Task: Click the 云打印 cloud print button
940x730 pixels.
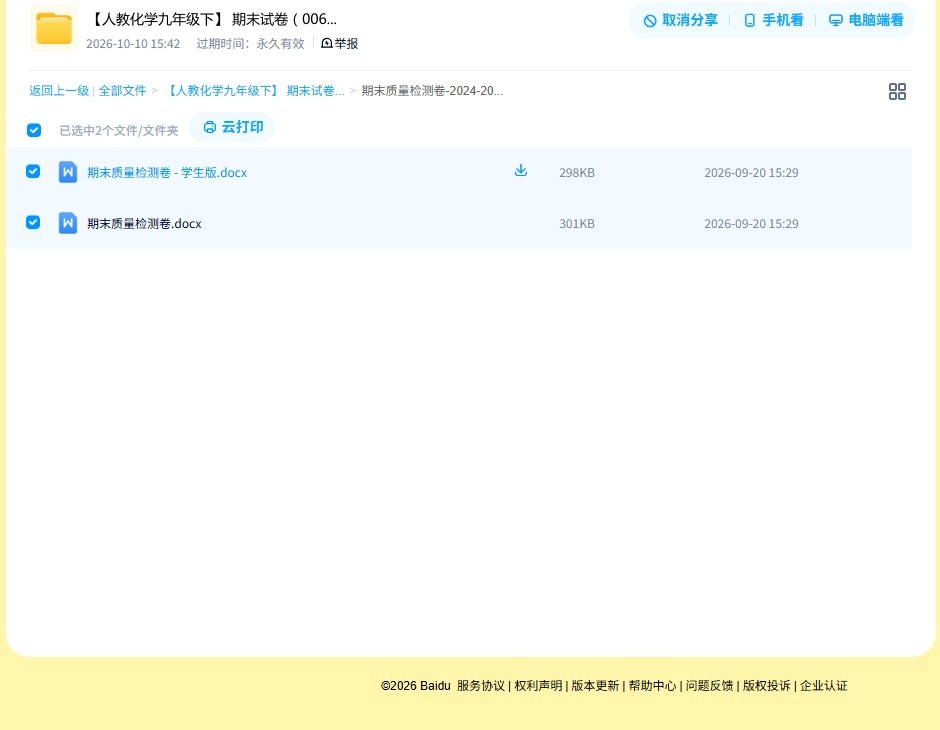Action: (233, 127)
